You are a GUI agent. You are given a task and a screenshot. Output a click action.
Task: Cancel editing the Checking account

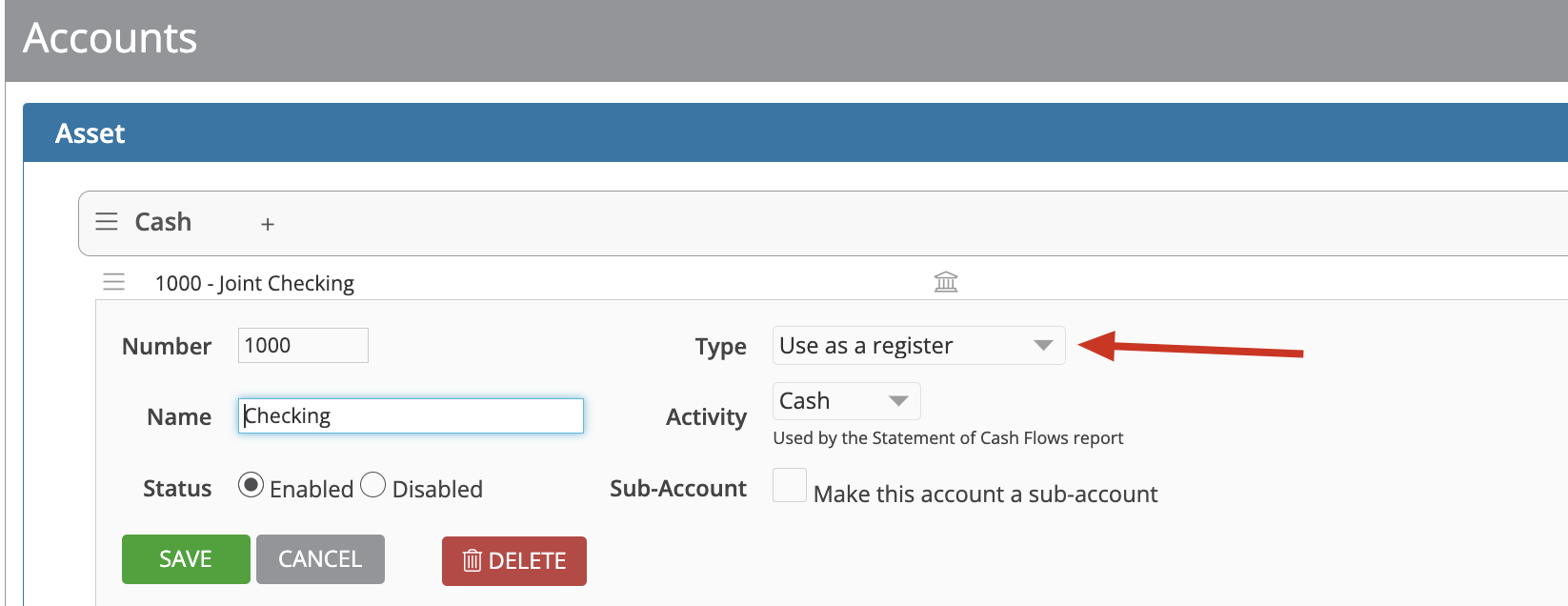click(320, 559)
